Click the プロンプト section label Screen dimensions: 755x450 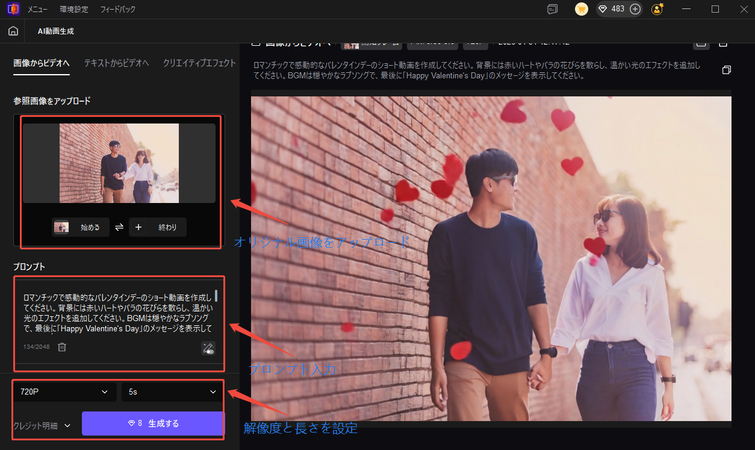29,267
